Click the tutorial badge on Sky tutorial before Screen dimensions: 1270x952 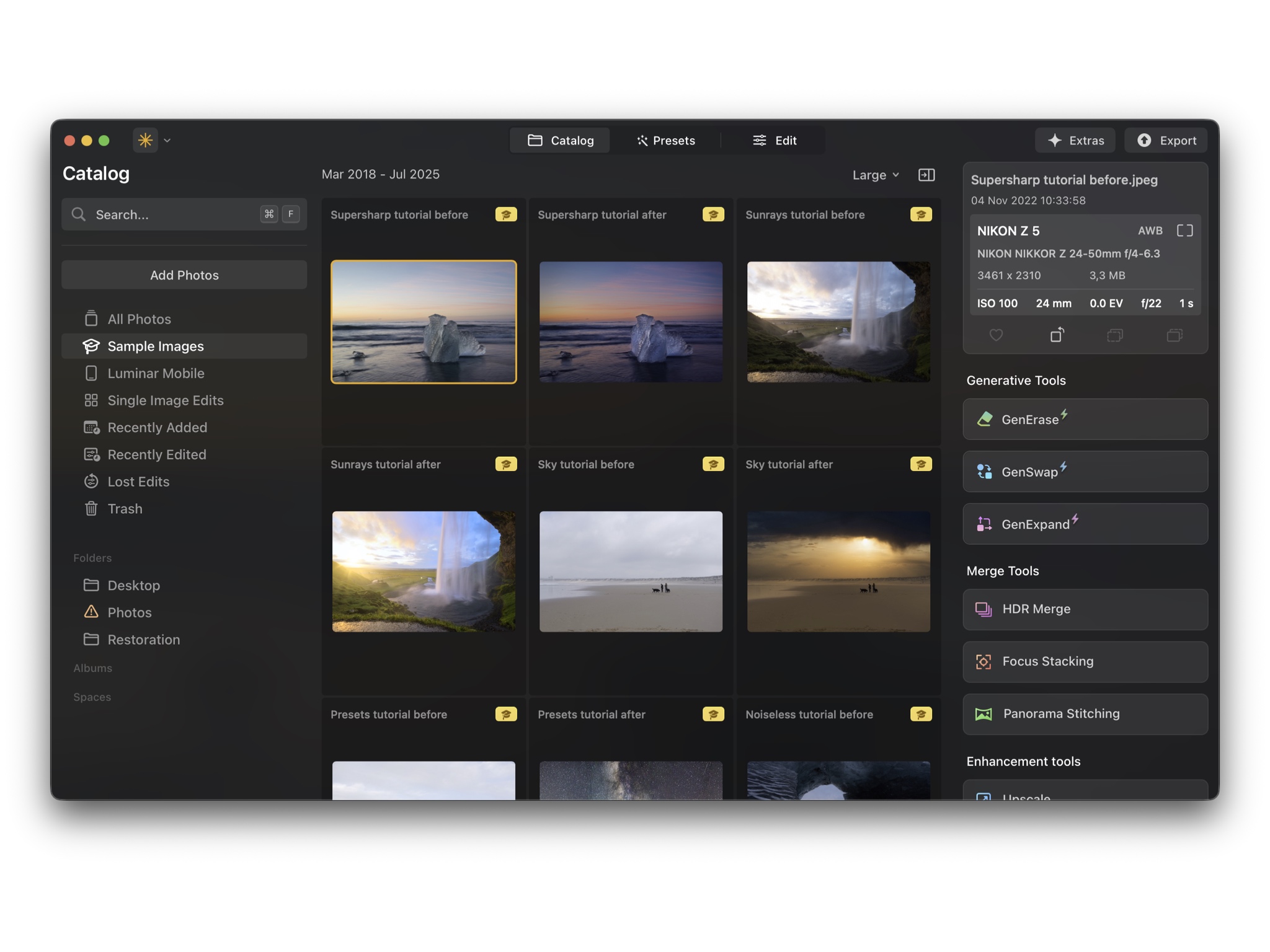click(713, 464)
